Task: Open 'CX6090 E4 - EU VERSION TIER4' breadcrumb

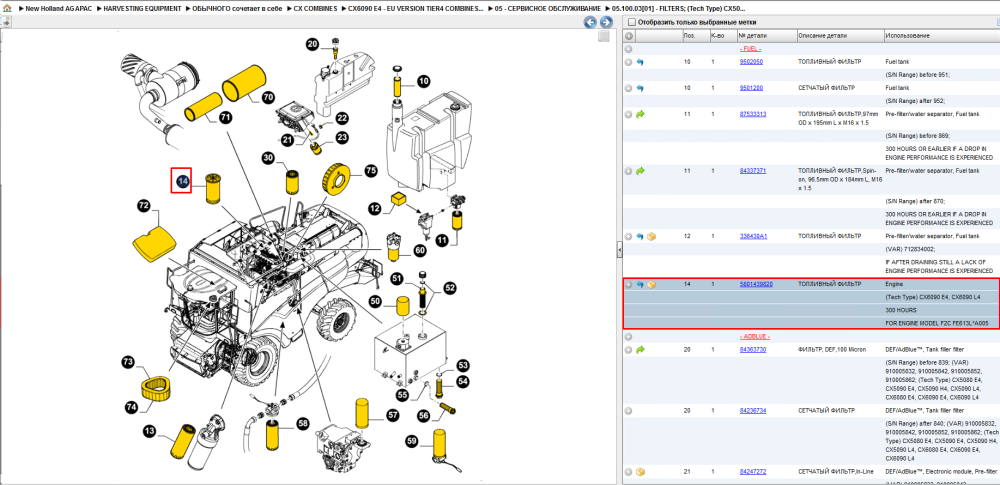Action: [x=416, y=8]
